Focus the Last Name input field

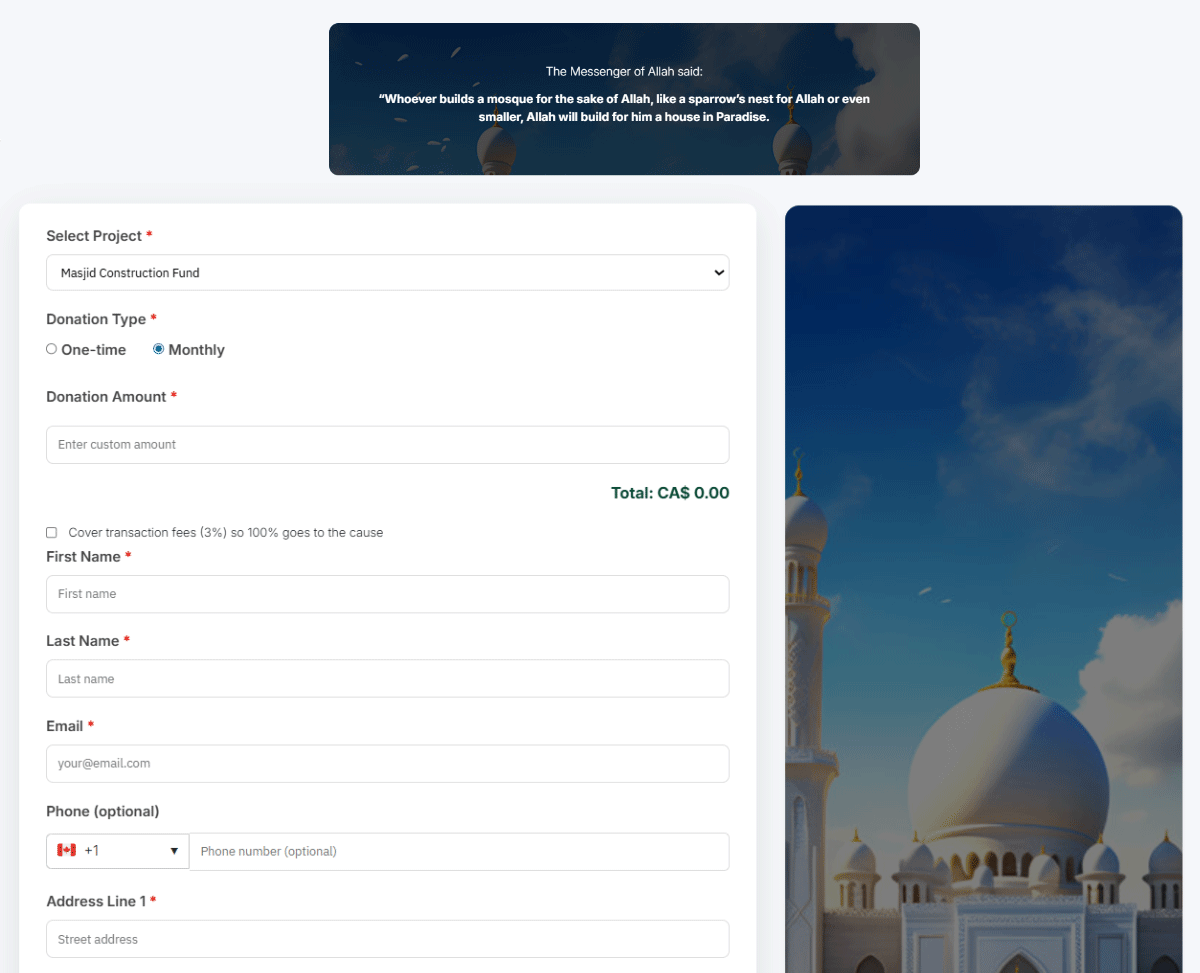pos(387,679)
